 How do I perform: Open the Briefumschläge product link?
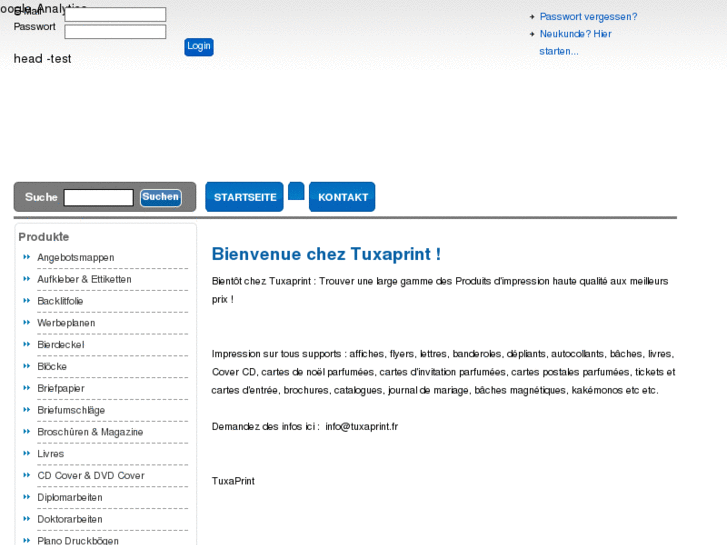[x=71, y=410]
